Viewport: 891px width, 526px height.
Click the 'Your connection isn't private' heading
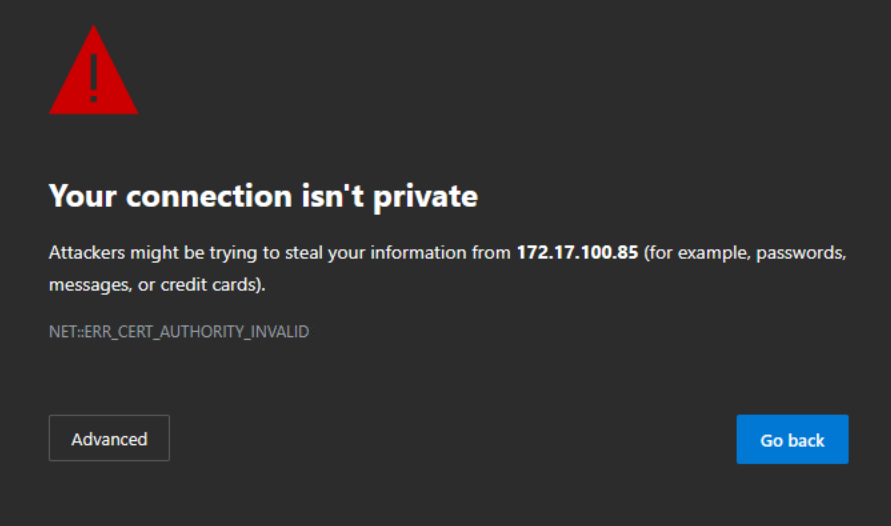pyautogui.click(x=263, y=196)
